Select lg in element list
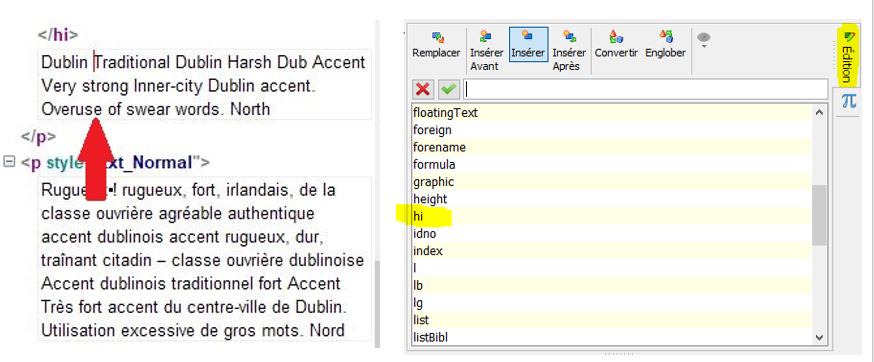The width and height of the screenshot is (874, 362). [611, 303]
